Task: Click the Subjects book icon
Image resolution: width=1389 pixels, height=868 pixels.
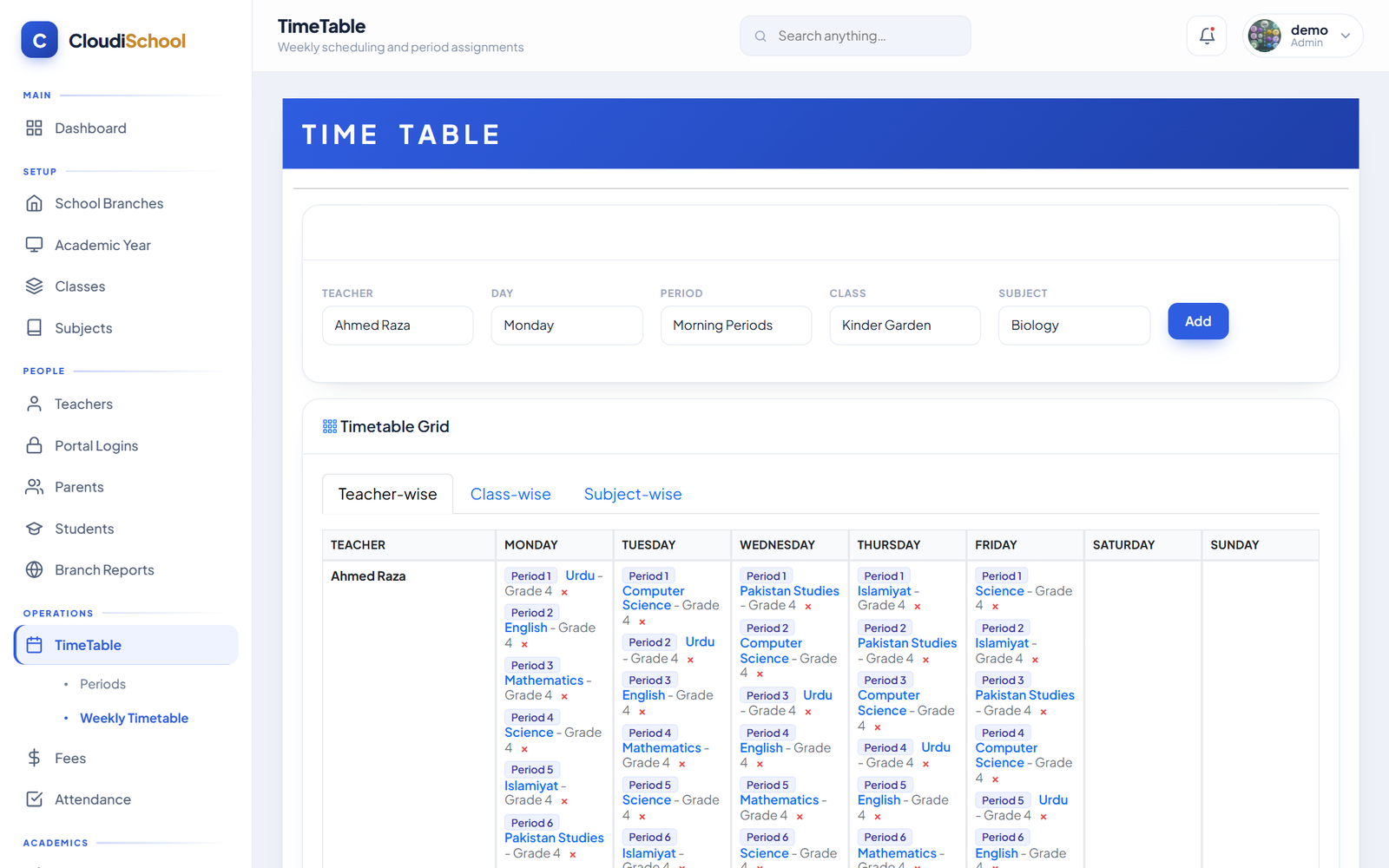Action: click(x=34, y=328)
